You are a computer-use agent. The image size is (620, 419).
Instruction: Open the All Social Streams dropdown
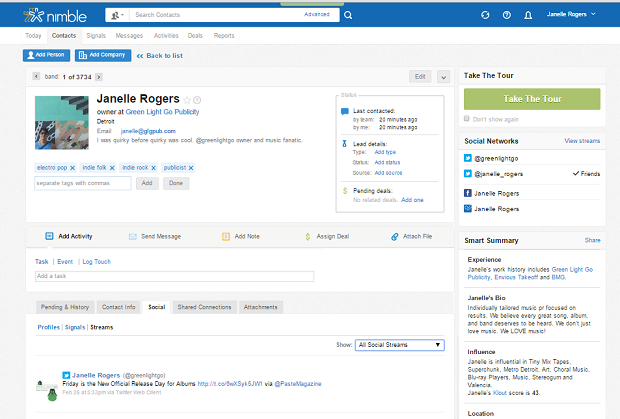400,345
